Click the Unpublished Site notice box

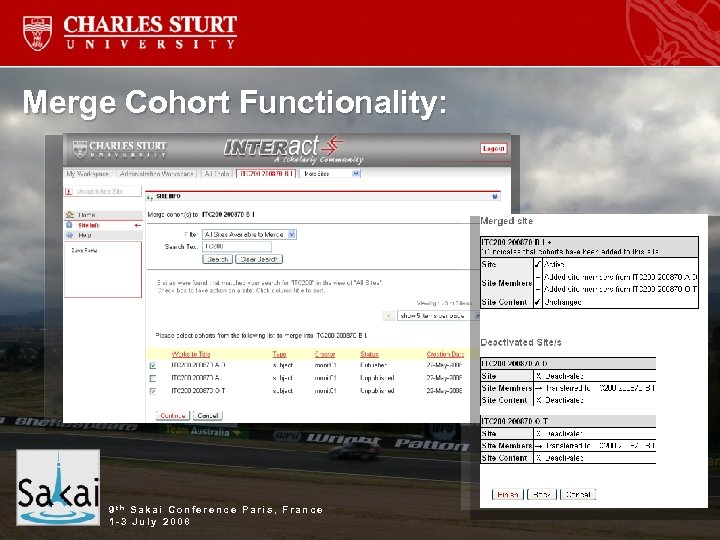103,191
